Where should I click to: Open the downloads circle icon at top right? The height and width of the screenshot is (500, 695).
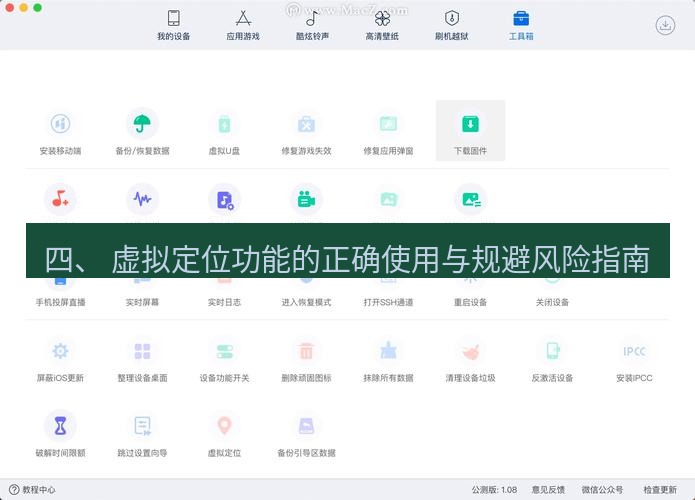pyautogui.click(x=665, y=25)
